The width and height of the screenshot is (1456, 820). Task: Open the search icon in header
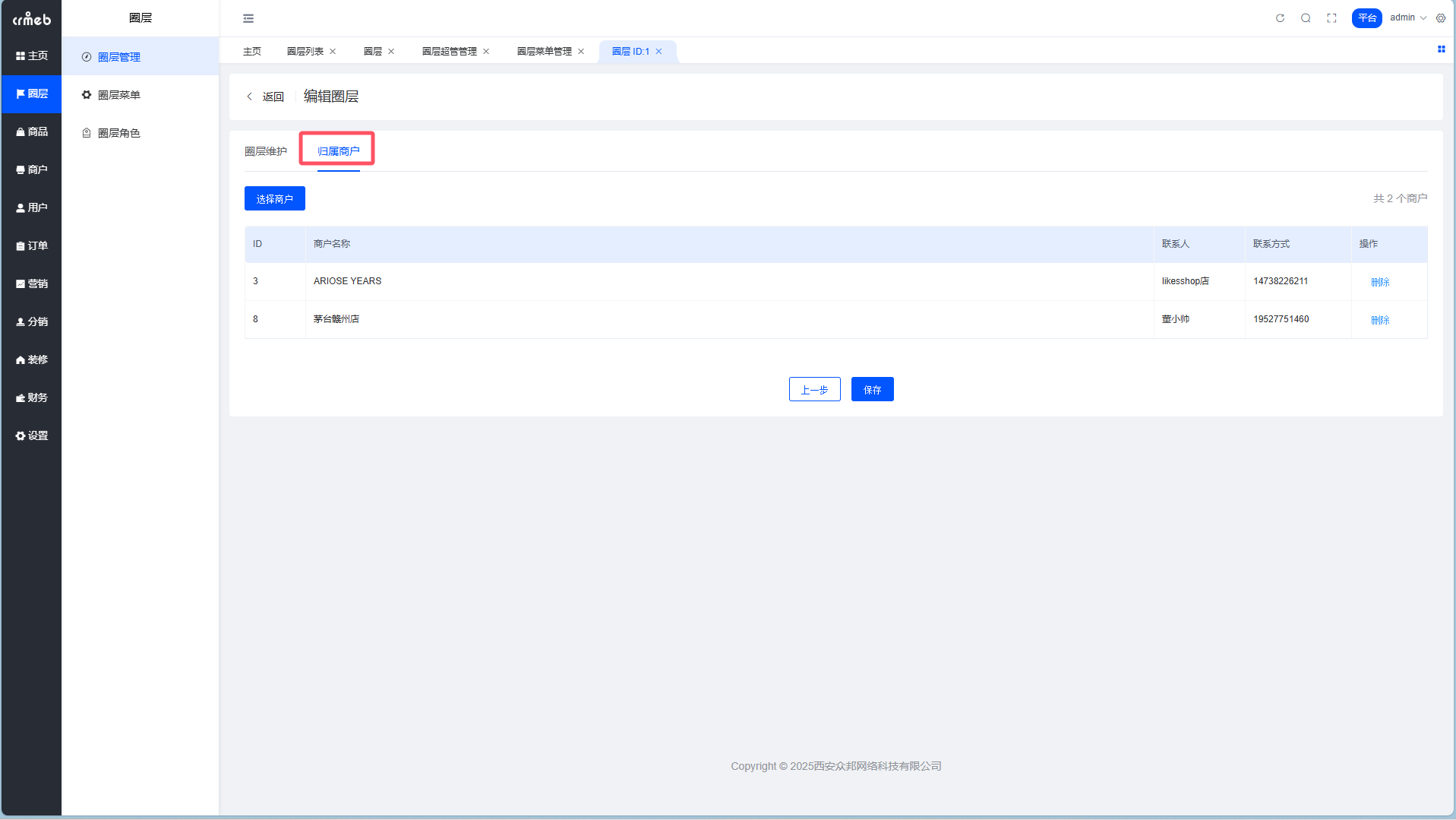point(1306,18)
